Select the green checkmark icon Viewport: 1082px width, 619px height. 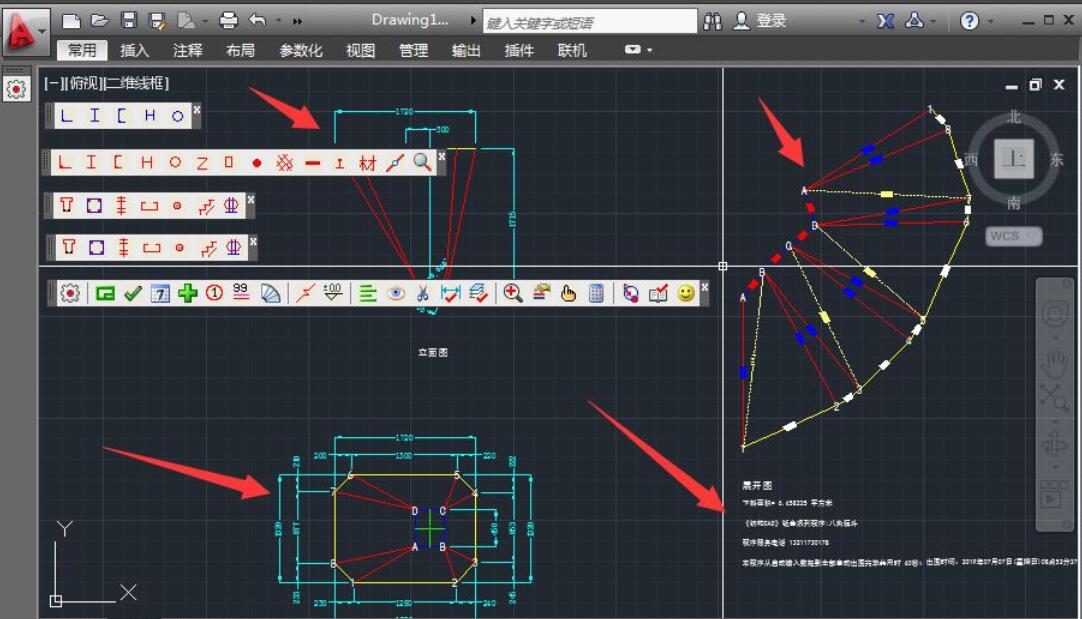coord(132,293)
